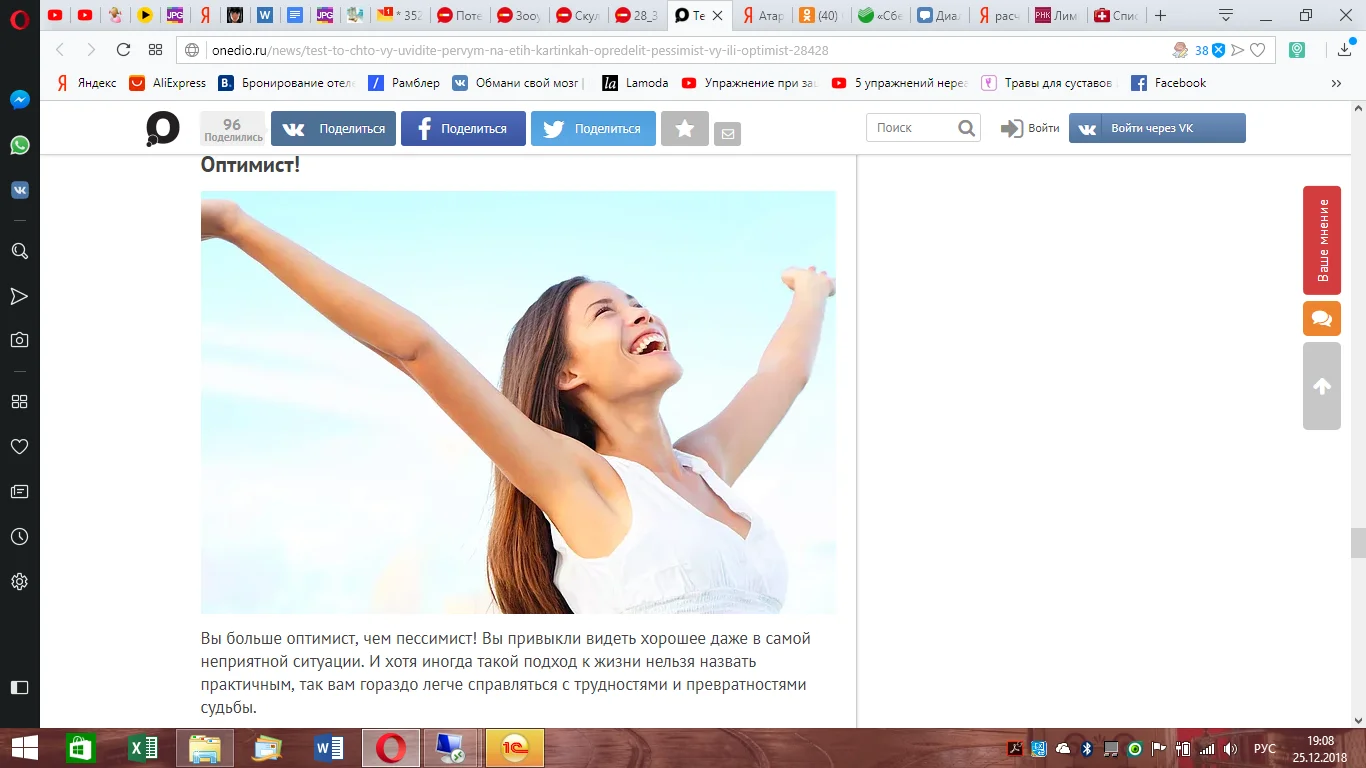The width and height of the screenshot is (1366, 768).
Task: Open Opera settings gear in sidebar
Action: (19, 582)
